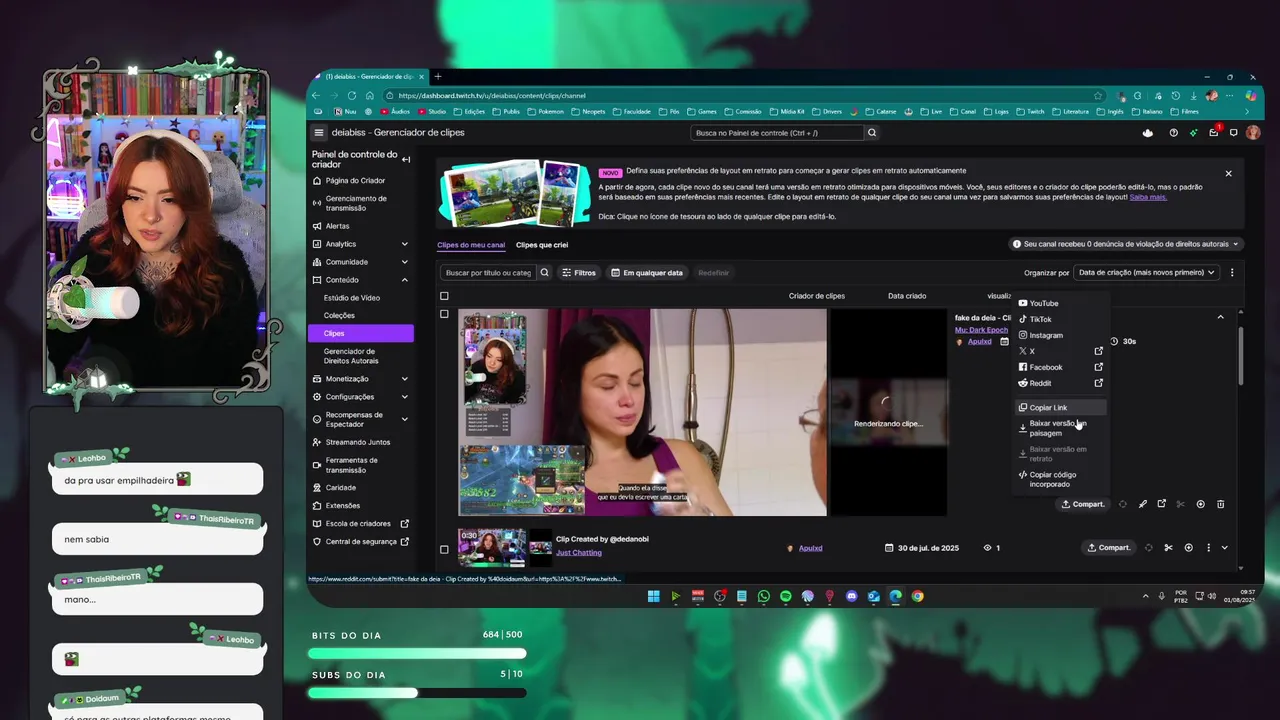The height and width of the screenshot is (720, 1280).
Task: Expand the Analytics sidebar section
Action: (404, 244)
